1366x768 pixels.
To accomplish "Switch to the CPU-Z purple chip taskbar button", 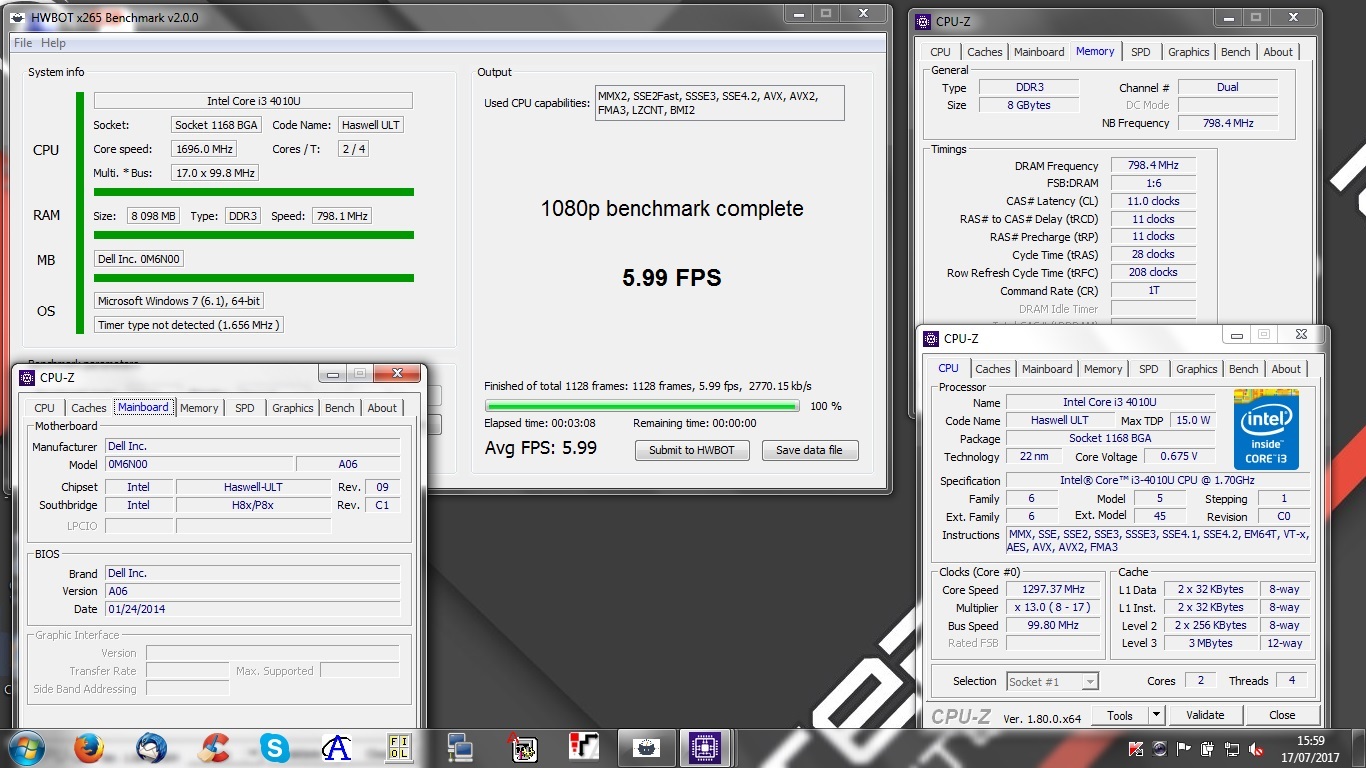I will [707, 747].
